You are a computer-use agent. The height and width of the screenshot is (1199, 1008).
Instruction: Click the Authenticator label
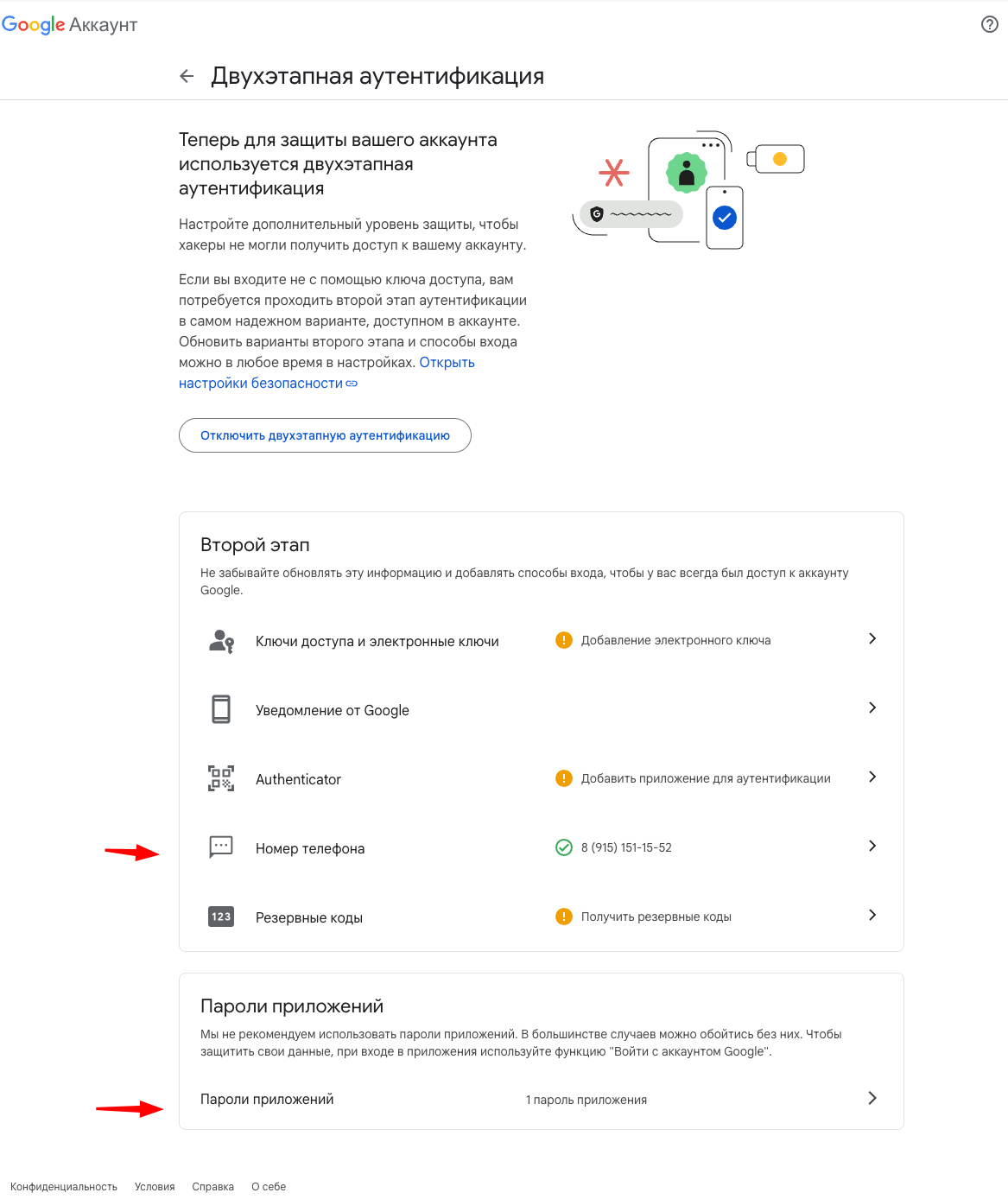298,779
